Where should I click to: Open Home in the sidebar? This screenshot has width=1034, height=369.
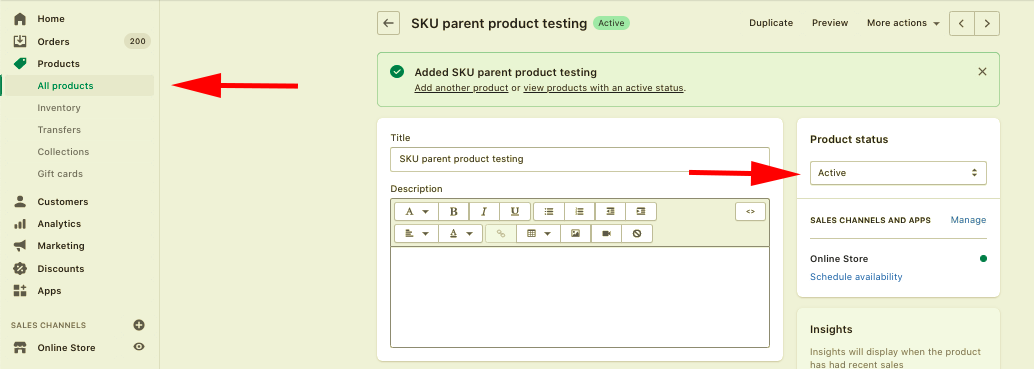click(x=51, y=19)
